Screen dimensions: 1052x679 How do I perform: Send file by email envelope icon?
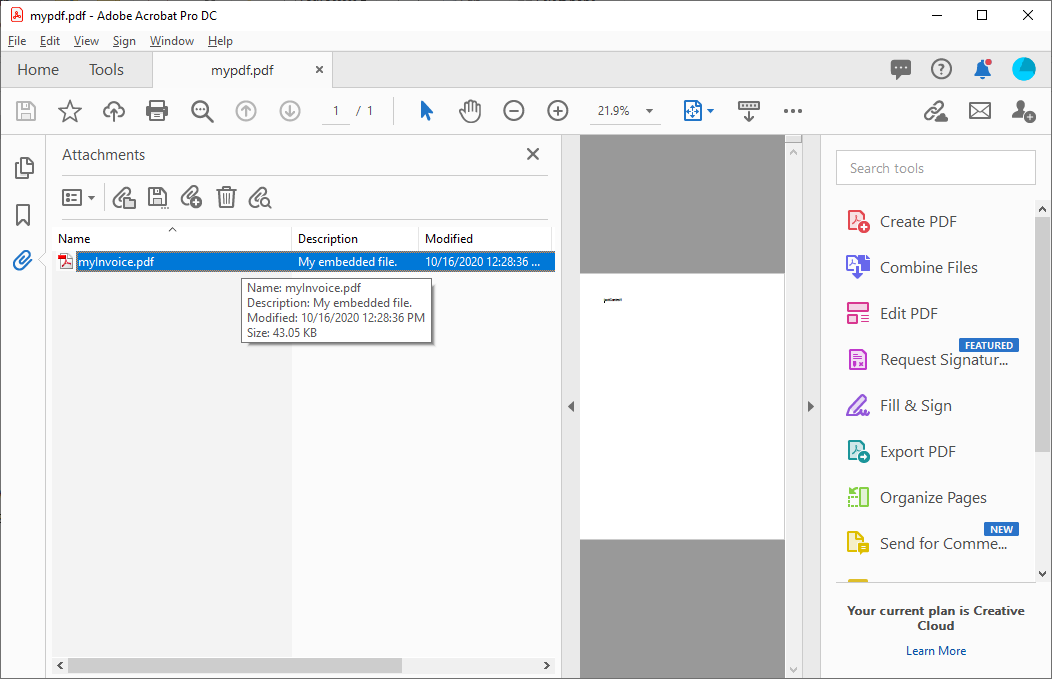click(x=980, y=111)
